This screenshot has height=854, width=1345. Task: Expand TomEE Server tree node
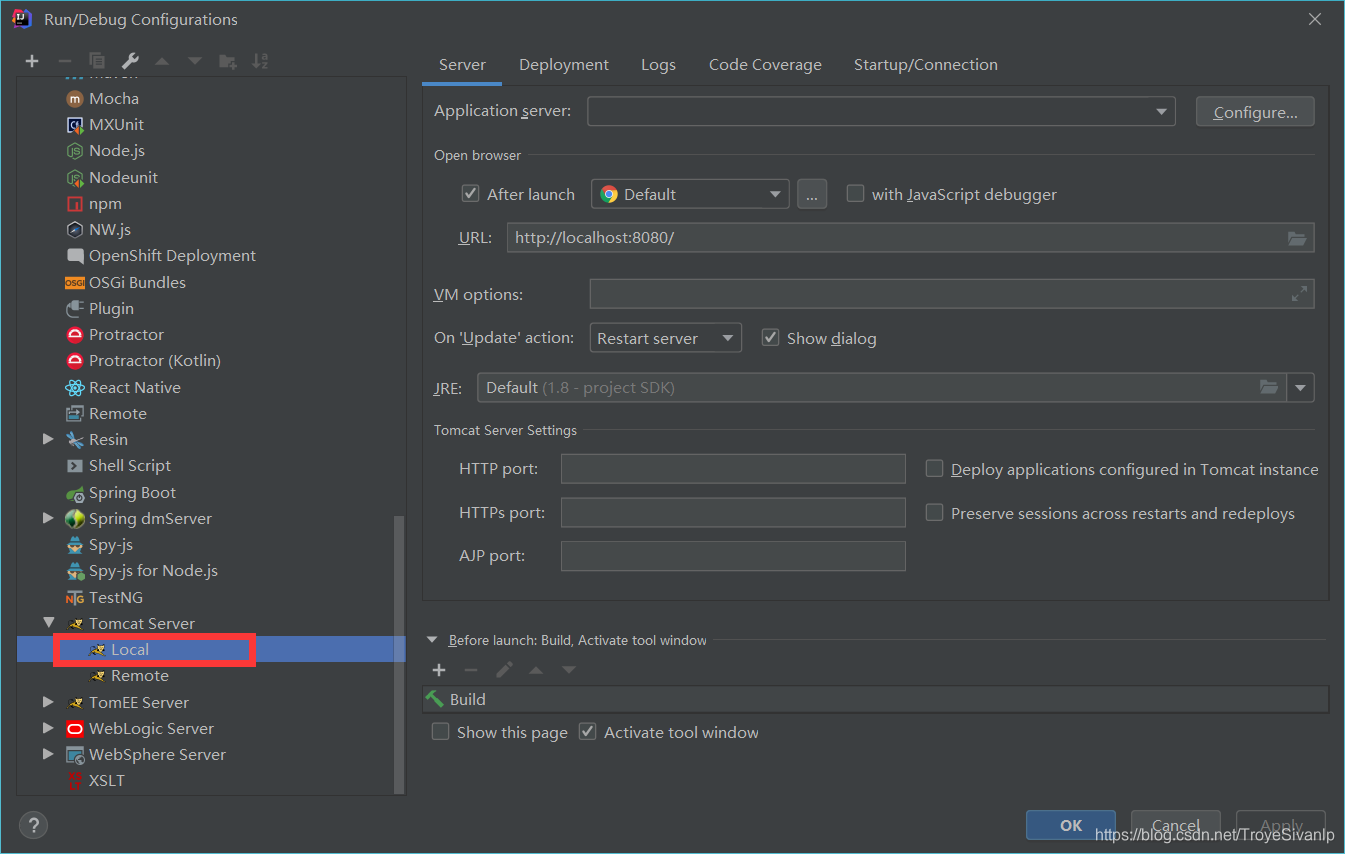tap(48, 702)
